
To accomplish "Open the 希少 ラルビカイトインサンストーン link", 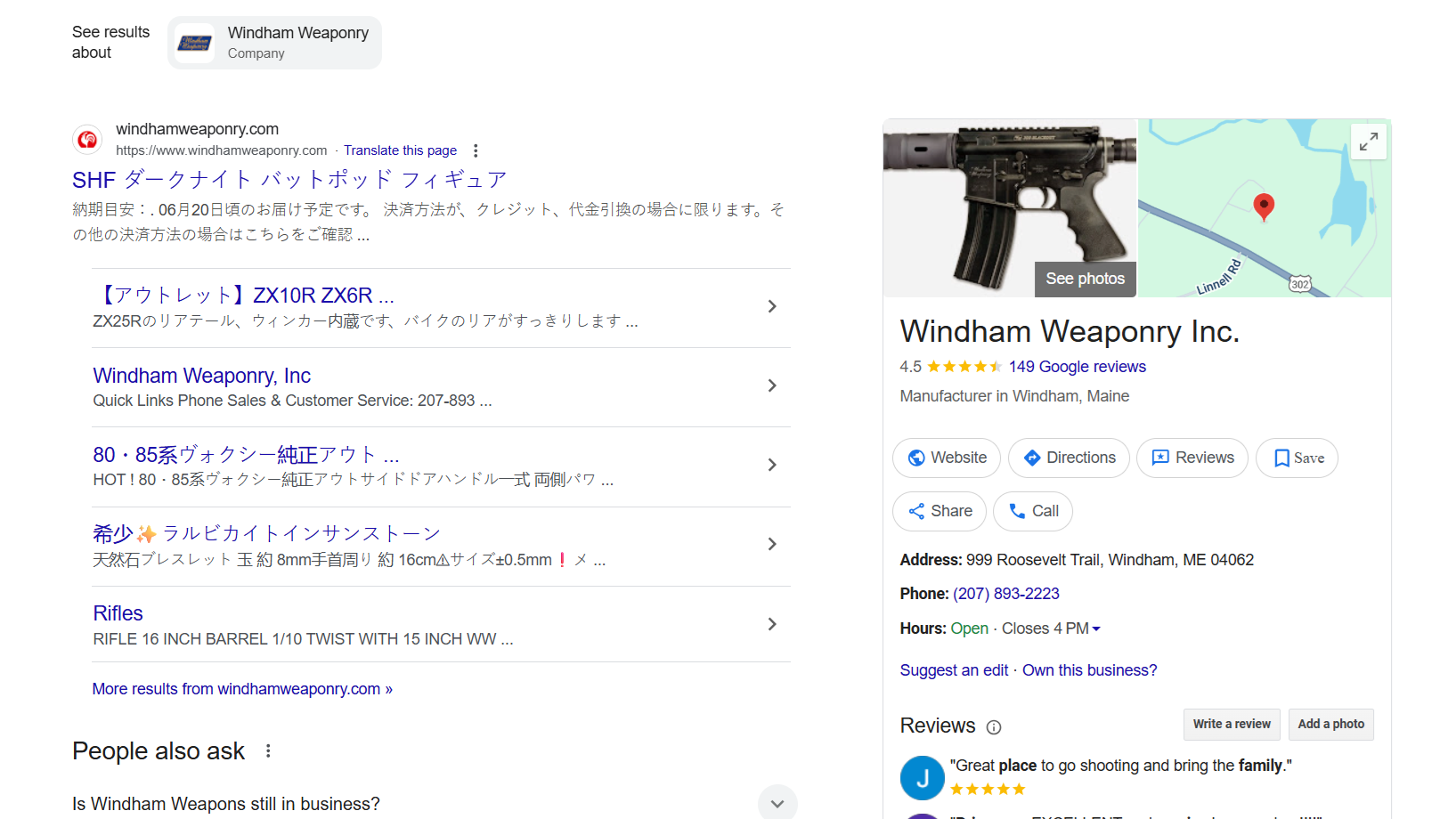I will [x=267, y=534].
